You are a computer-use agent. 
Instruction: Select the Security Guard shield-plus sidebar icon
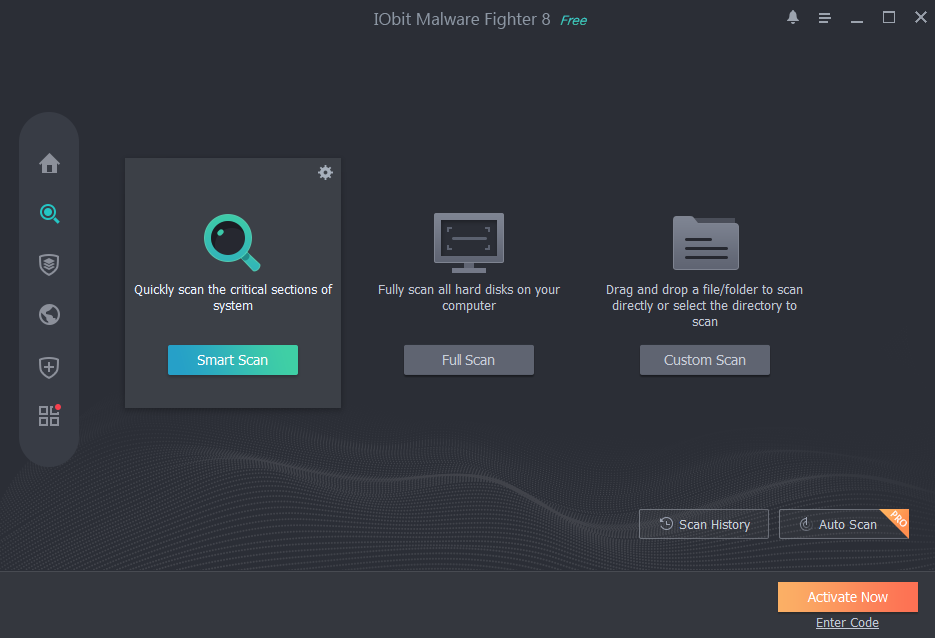[48, 367]
